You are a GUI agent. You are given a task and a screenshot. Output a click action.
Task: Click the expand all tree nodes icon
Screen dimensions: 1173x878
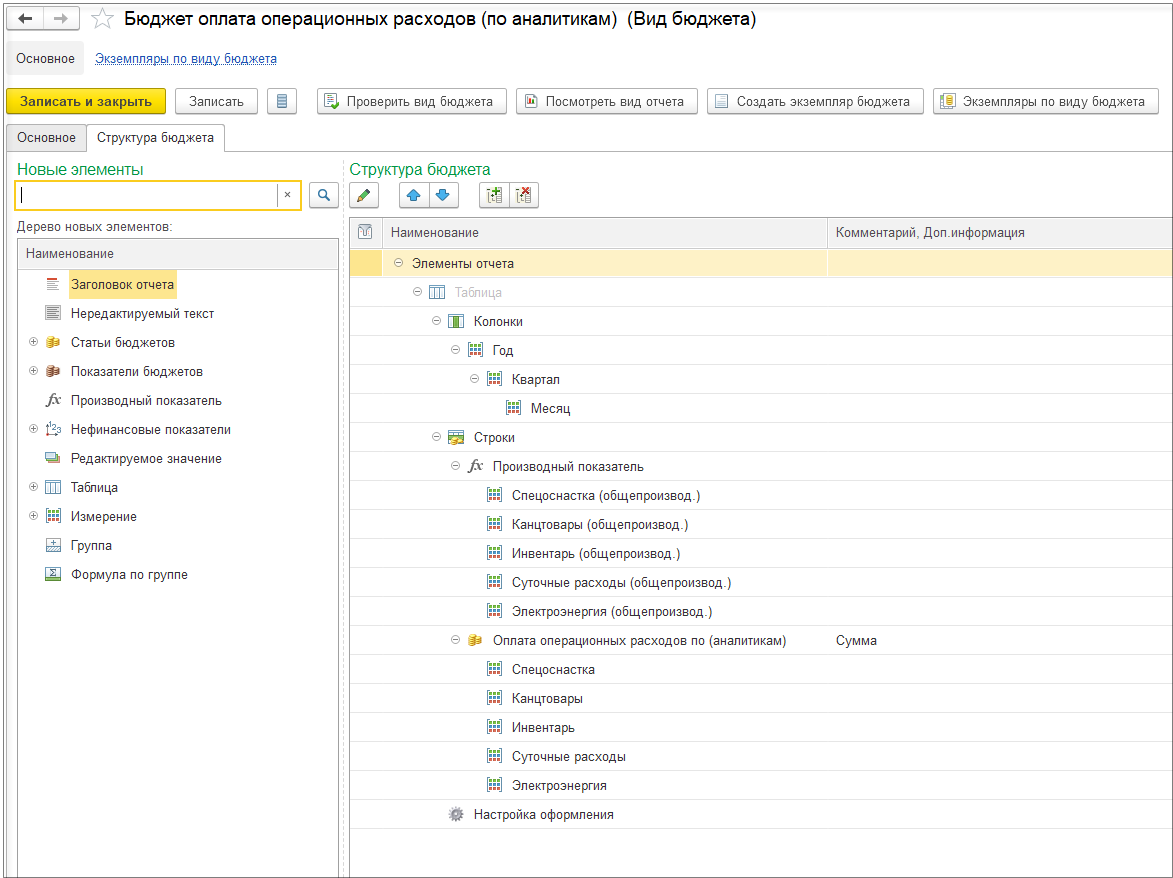(494, 196)
